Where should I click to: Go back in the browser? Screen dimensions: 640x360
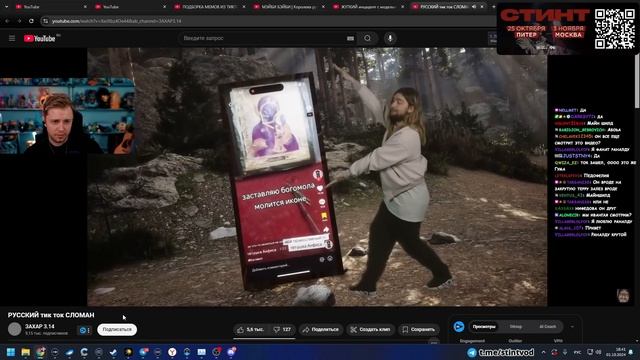tap(7, 21)
